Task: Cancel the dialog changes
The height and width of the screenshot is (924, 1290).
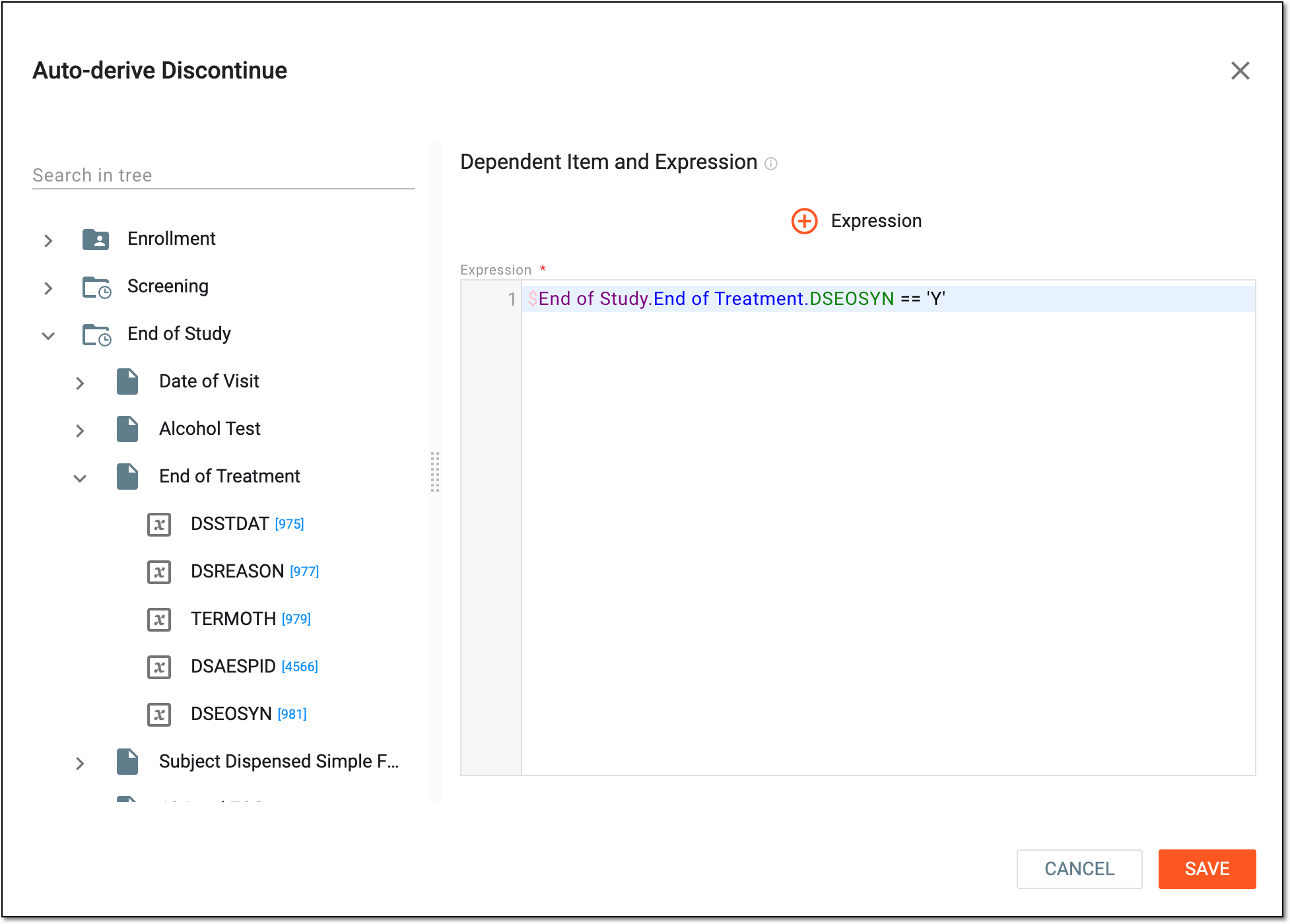Action: coord(1079,869)
